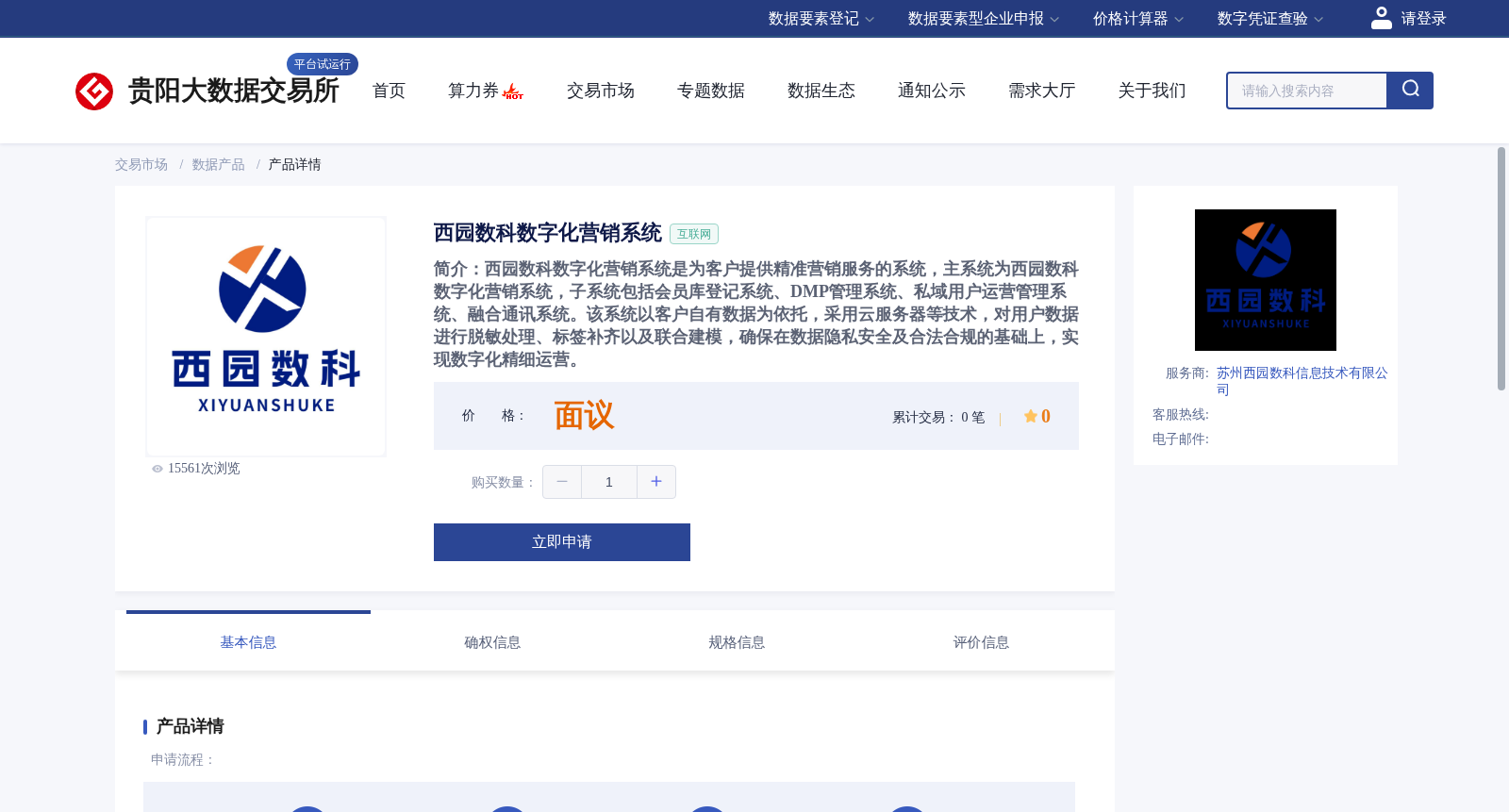The image size is (1509, 812).
Task: Go to the 首页 nav item
Action: click(x=389, y=91)
